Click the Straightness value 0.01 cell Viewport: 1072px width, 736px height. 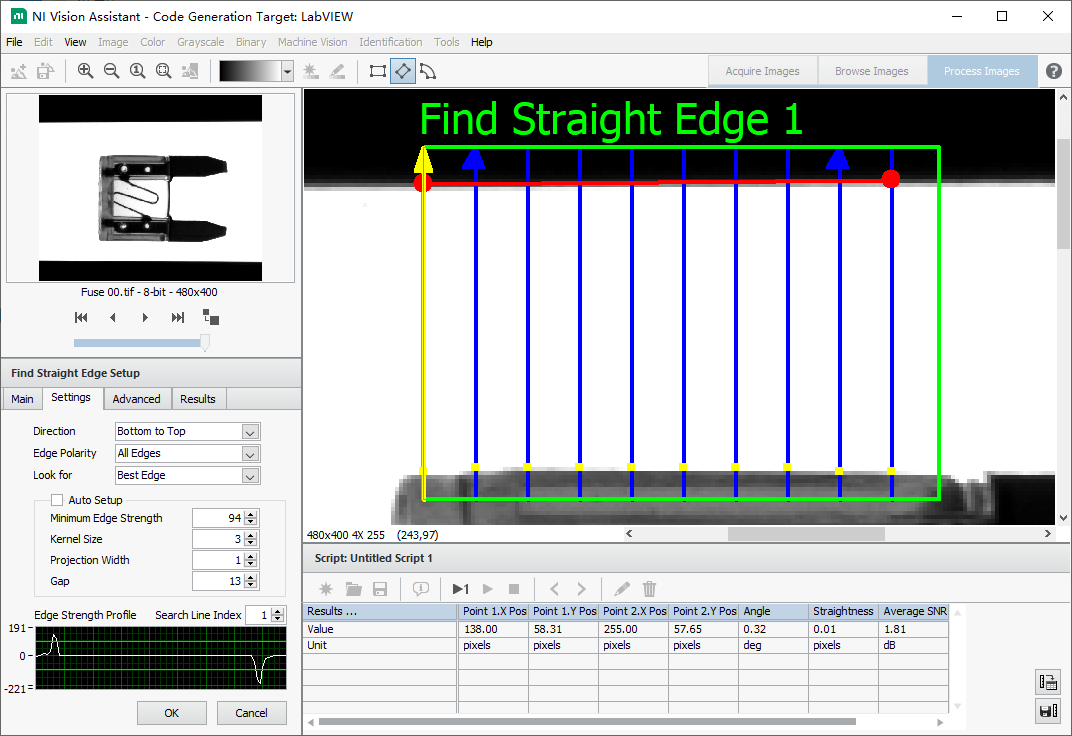[x=843, y=629]
